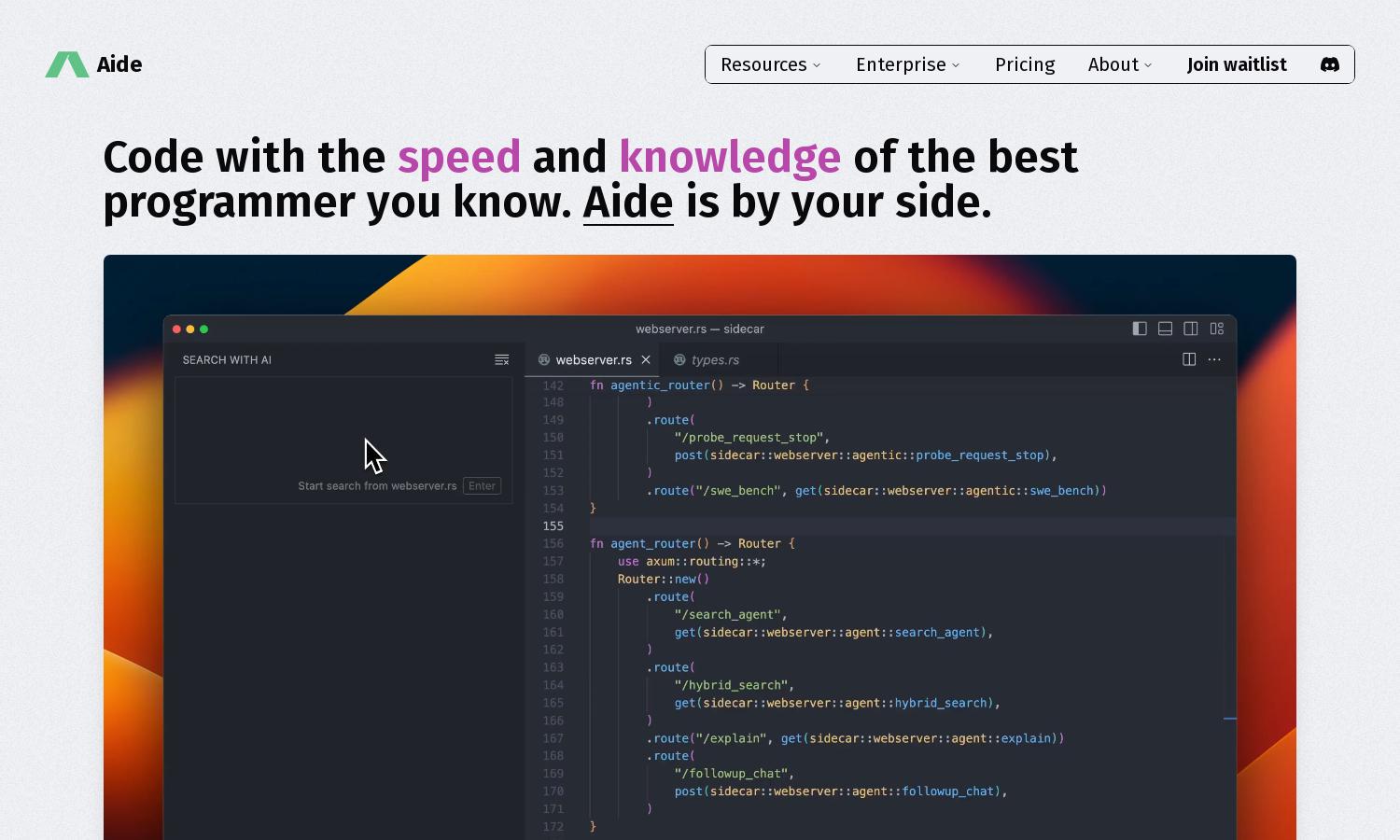The image size is (1400, 840).
Task: Select the webserver.rs tab
Action: coord(593,359)
